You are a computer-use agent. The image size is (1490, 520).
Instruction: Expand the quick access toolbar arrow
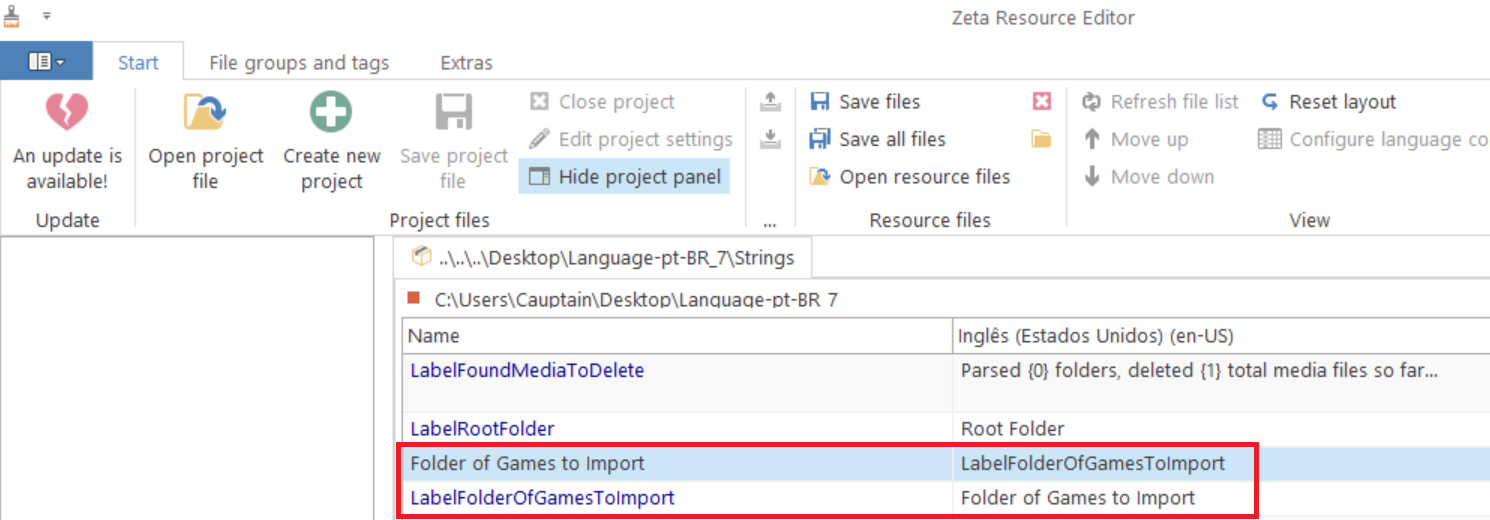pos(47,17)
